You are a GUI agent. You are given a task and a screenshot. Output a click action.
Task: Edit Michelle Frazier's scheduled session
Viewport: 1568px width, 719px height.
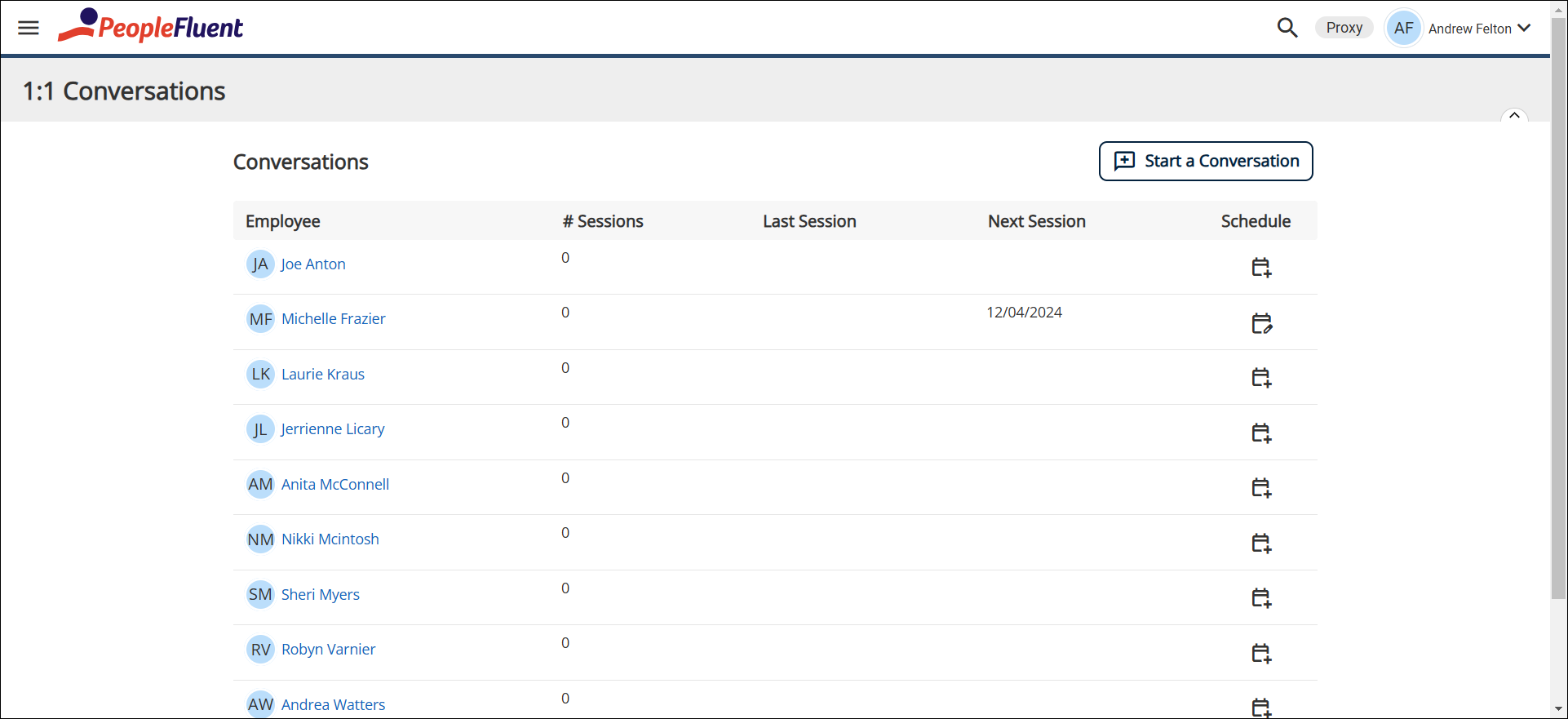[x=1261, y=323]
